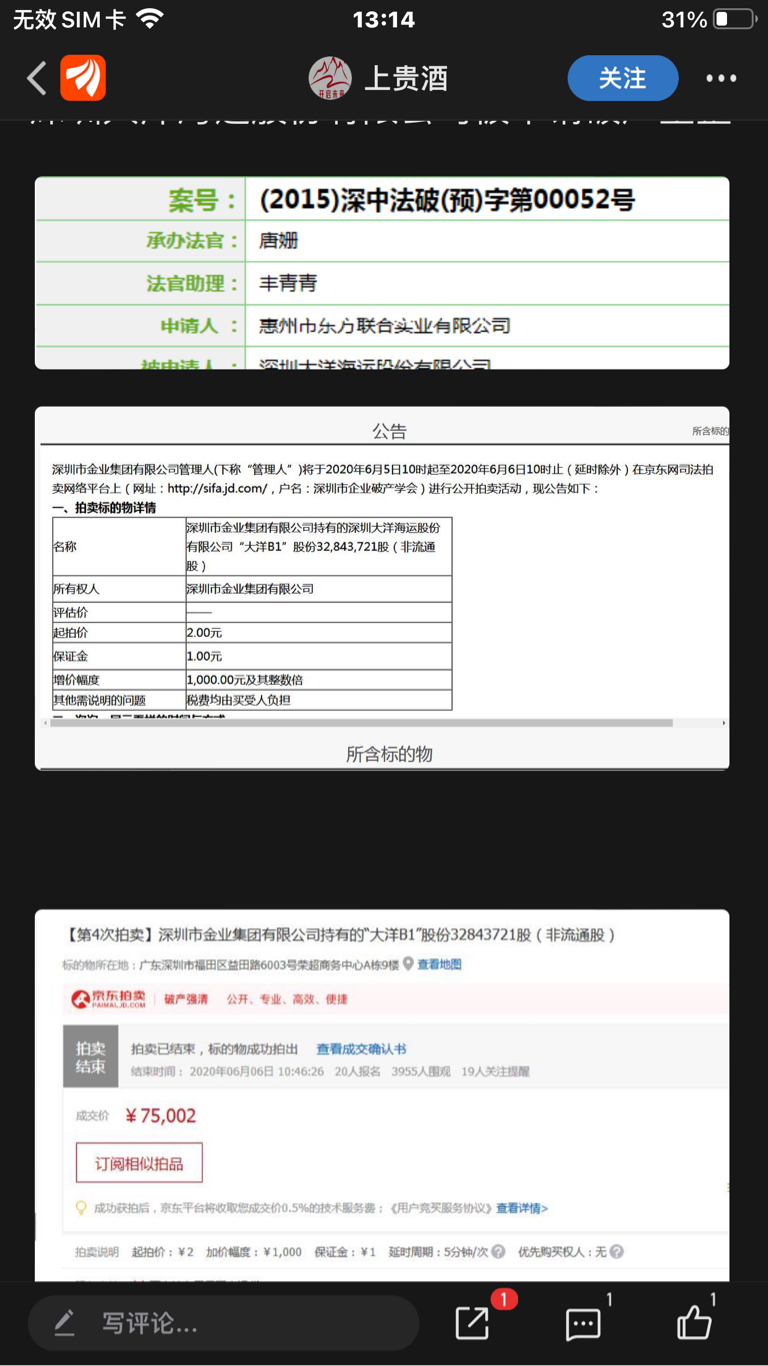
Task: Tap the 公告 heading
Action: [390, 431]
